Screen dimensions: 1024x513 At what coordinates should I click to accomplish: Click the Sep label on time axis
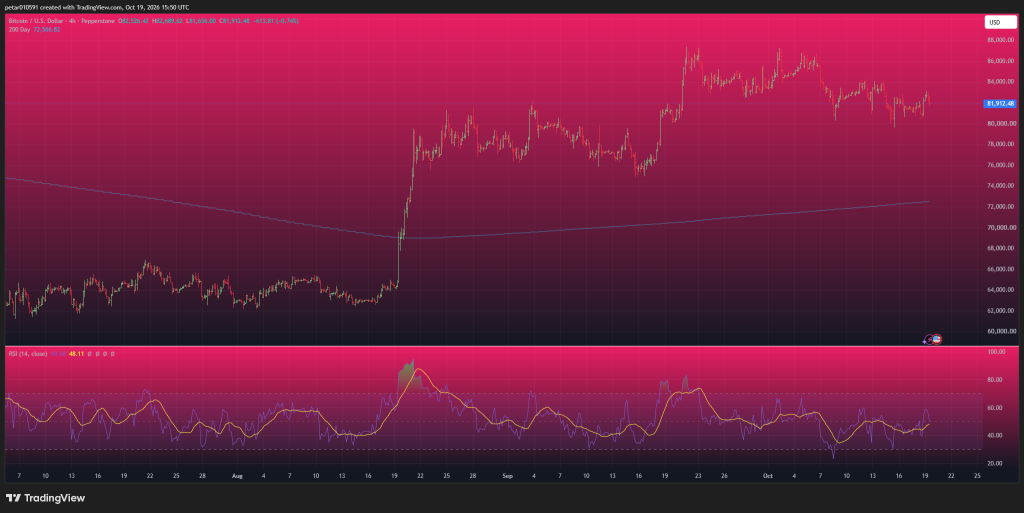(x=507, y=476)
